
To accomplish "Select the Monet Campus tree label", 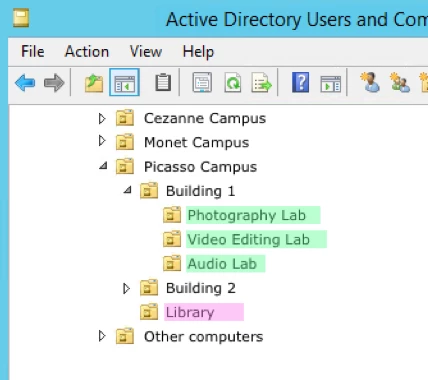I will [197, 143].
